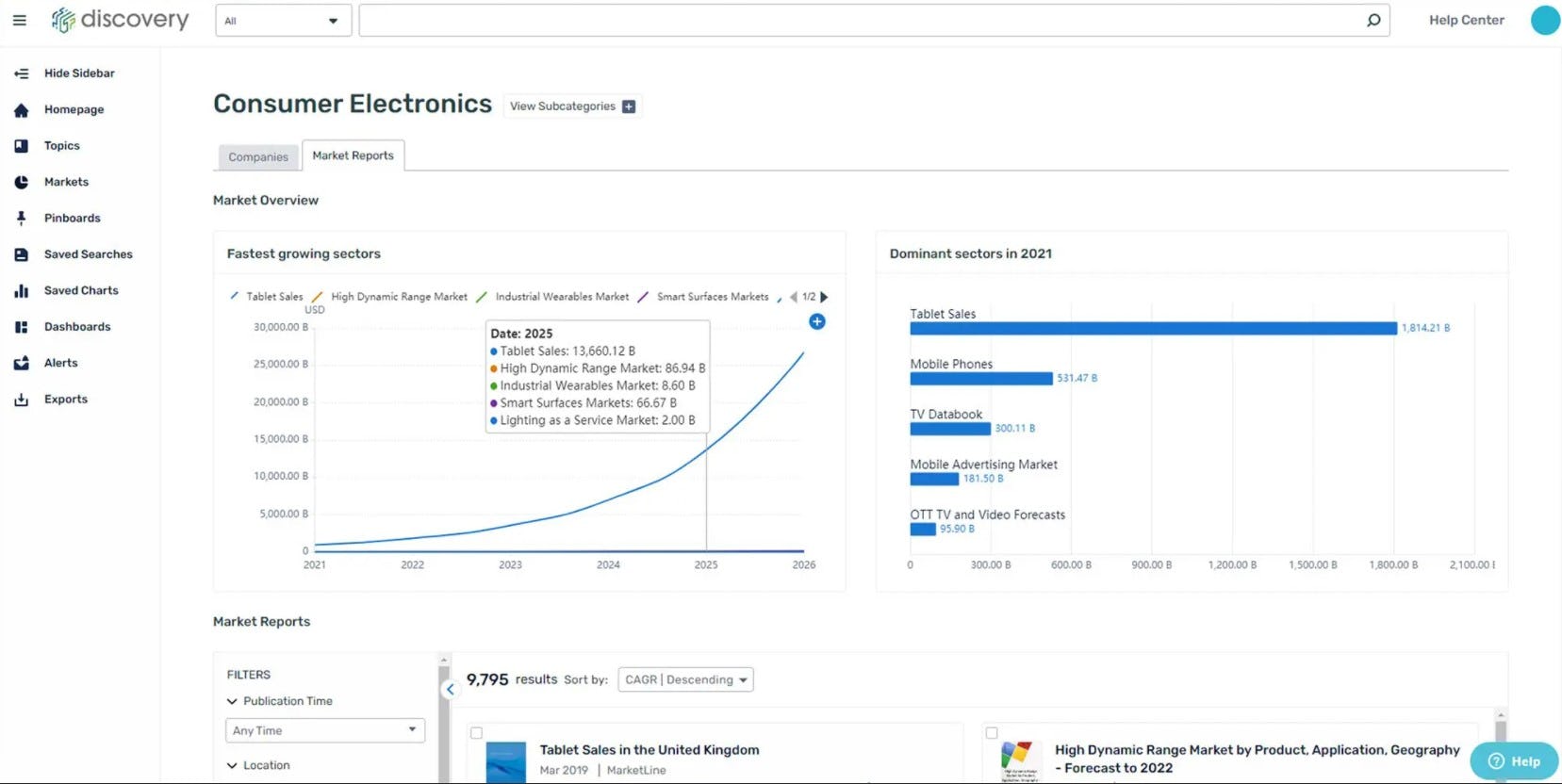This screenshot has height=784, width=1562.
Task: Click into the main search field
Action: point(858,21)
